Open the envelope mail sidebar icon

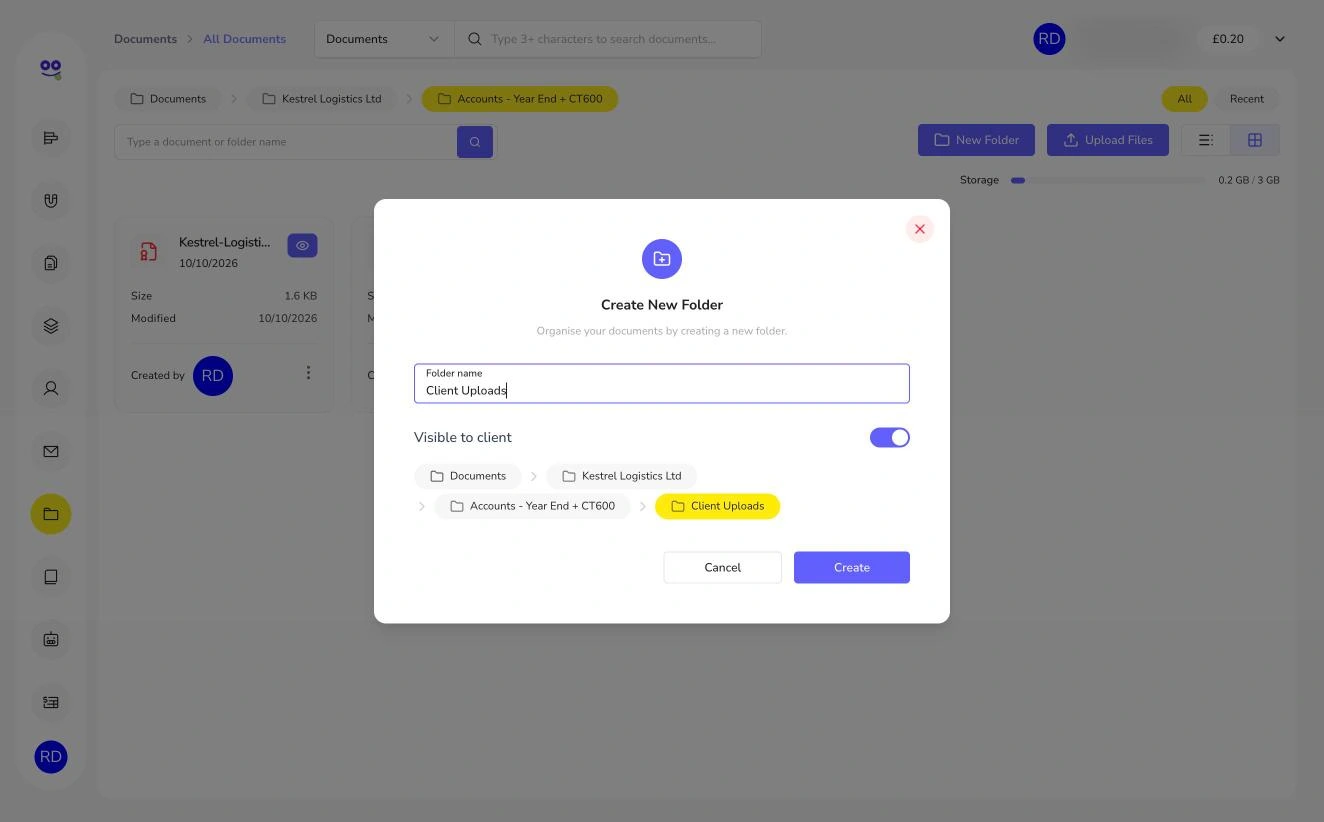(51, 451)
